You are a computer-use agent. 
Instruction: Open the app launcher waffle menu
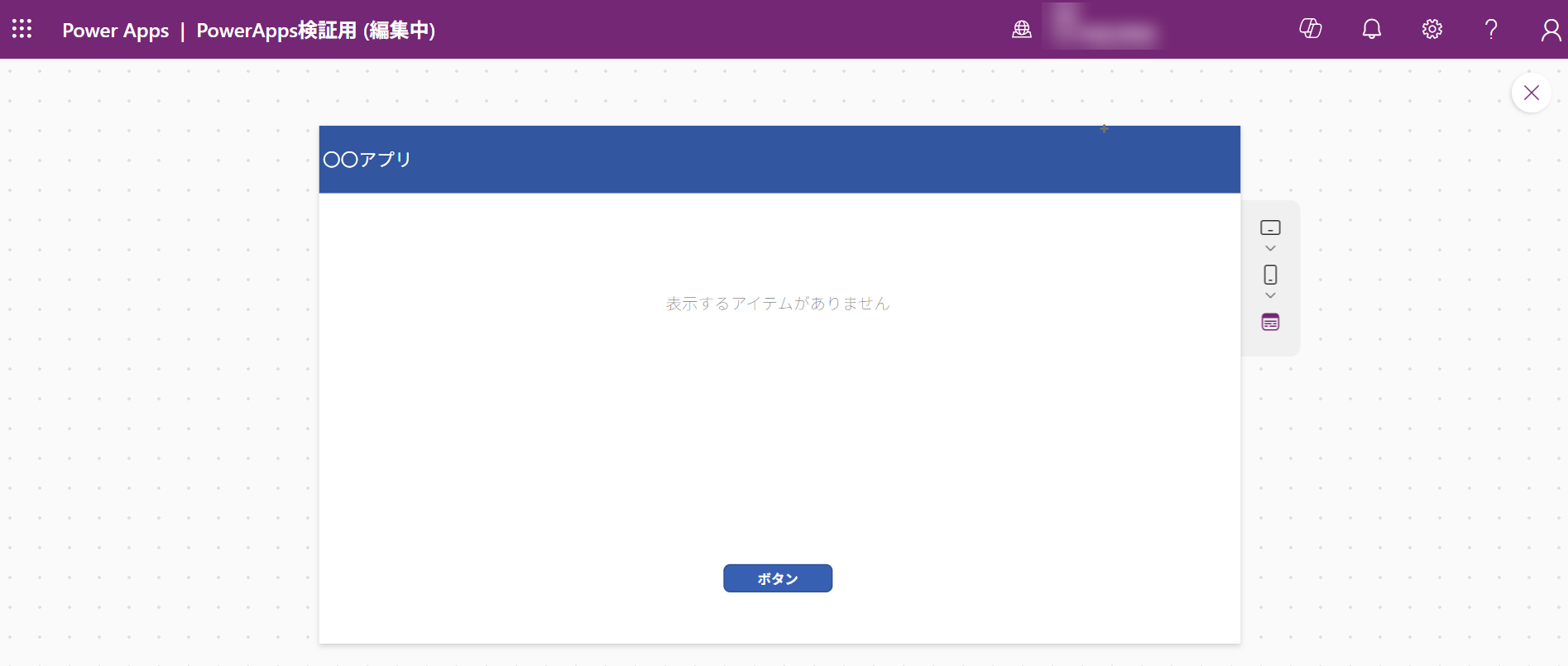click(22, 29)
